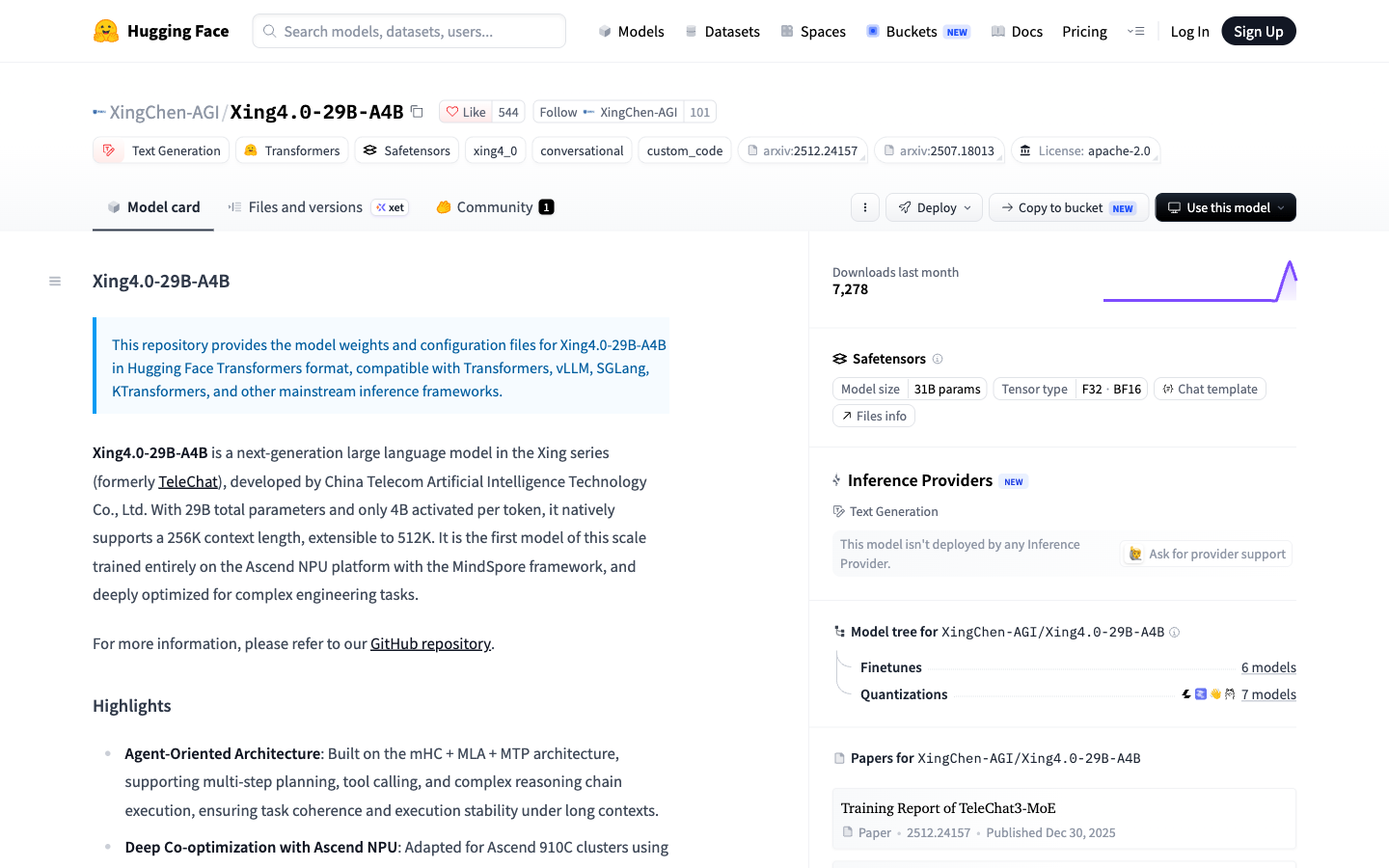Screen dimensions: 1389x868
Task: Open the Use this model dropdown
Action: tap(1226, 207)
